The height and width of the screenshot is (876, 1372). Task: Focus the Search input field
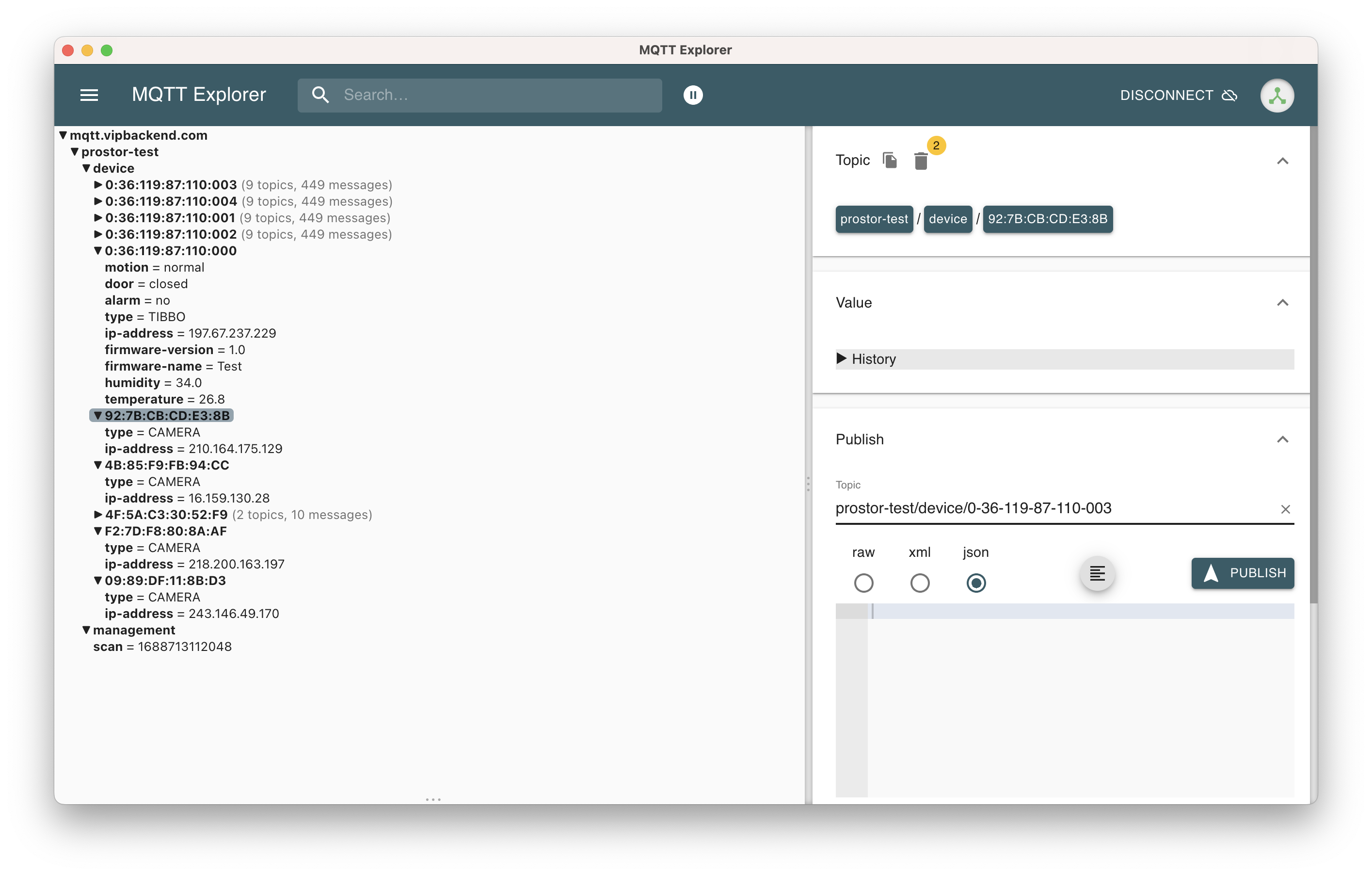tap(495, 95)
